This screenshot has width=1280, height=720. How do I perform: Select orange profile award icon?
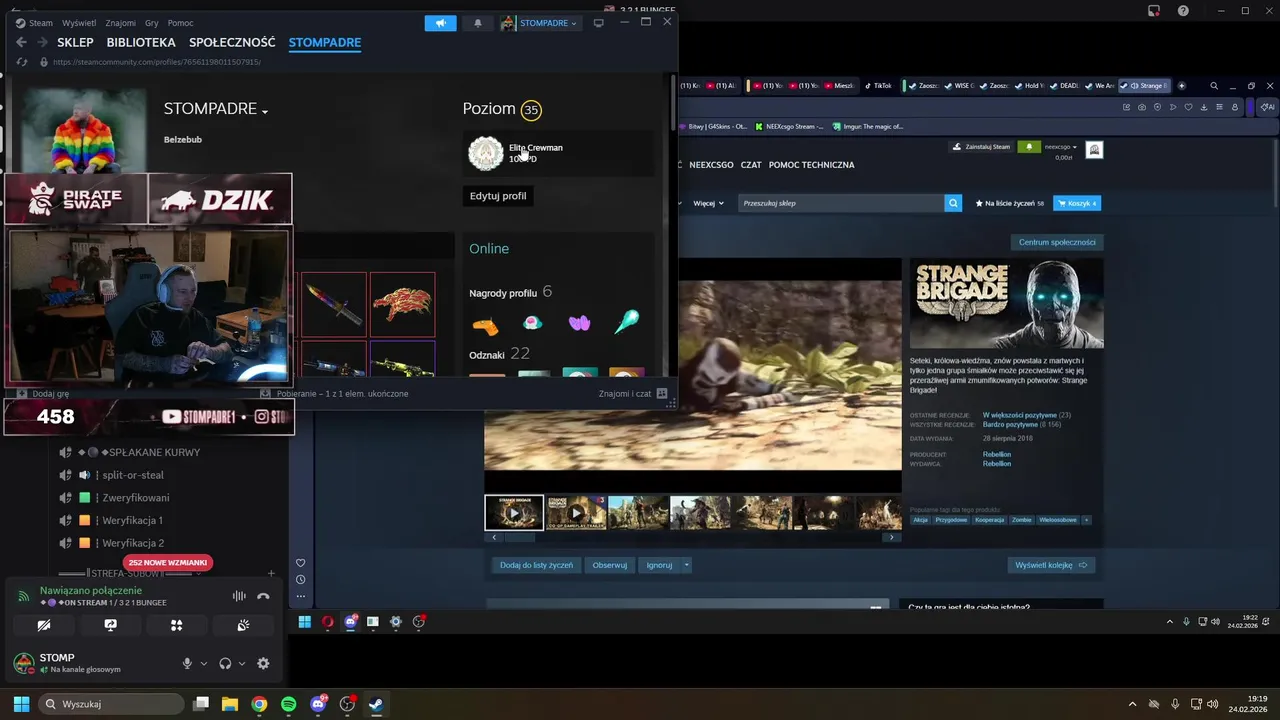click(x=485, y=325)
